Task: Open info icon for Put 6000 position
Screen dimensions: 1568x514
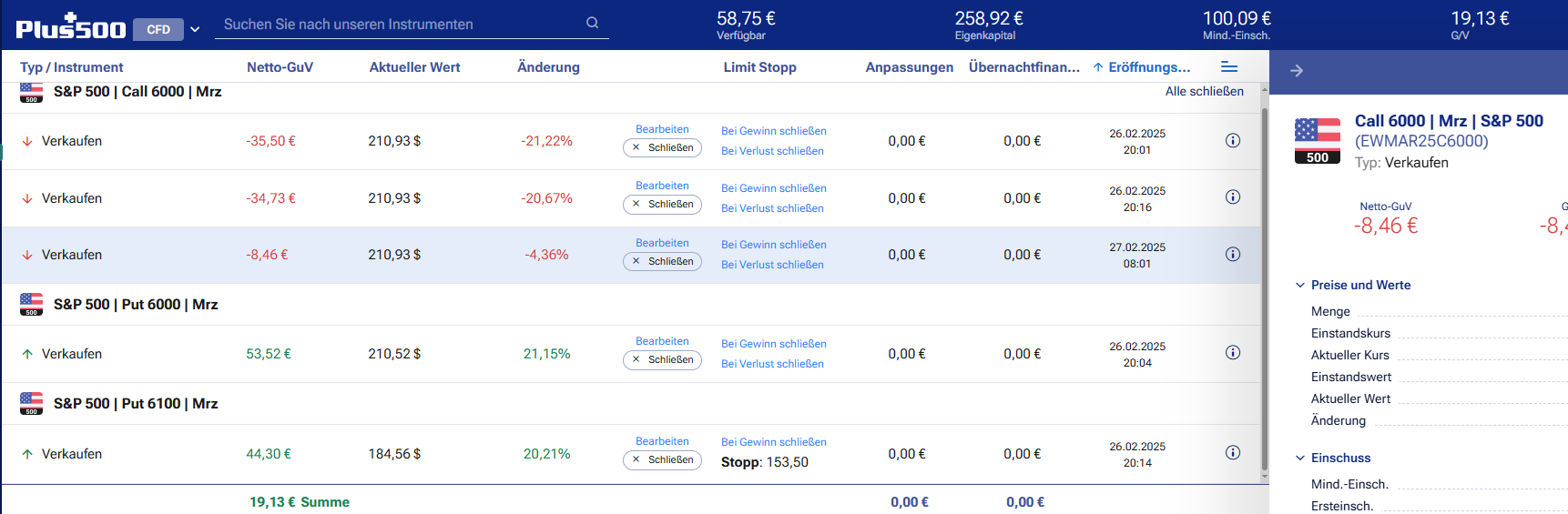Action: pos(1232,353)
